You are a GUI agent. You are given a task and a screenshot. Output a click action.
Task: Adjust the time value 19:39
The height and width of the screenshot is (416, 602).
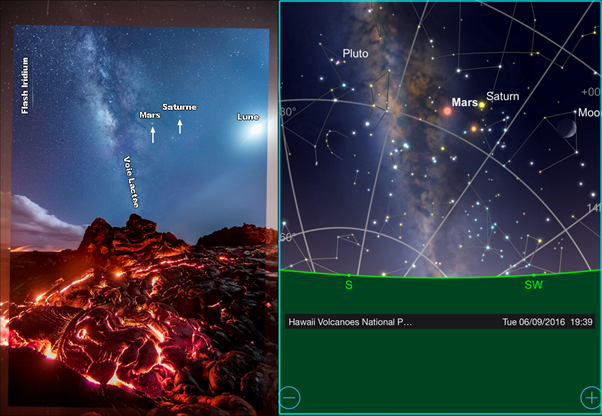coord(581,322)
